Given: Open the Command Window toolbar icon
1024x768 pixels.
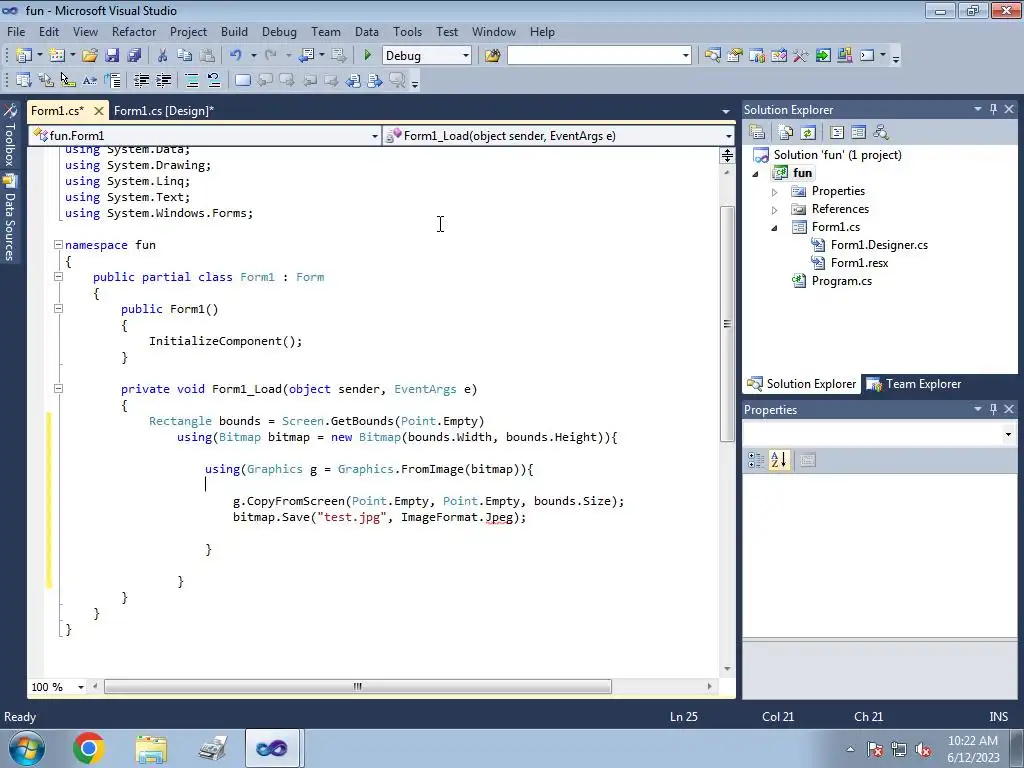Looking at the screenshot, I should (867, 56).
